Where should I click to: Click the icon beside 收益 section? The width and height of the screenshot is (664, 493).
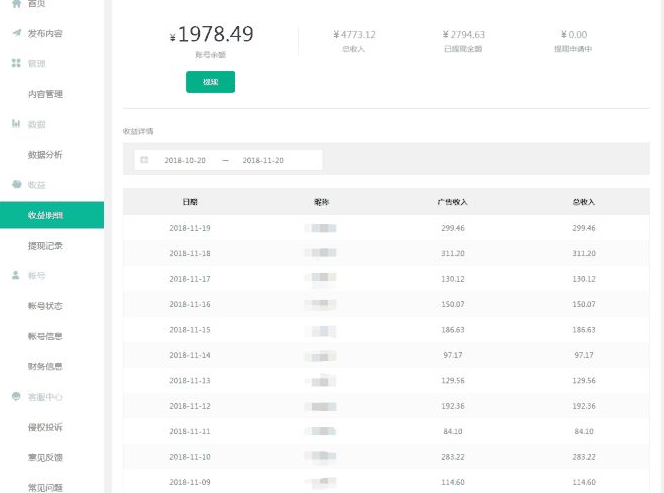16,185
